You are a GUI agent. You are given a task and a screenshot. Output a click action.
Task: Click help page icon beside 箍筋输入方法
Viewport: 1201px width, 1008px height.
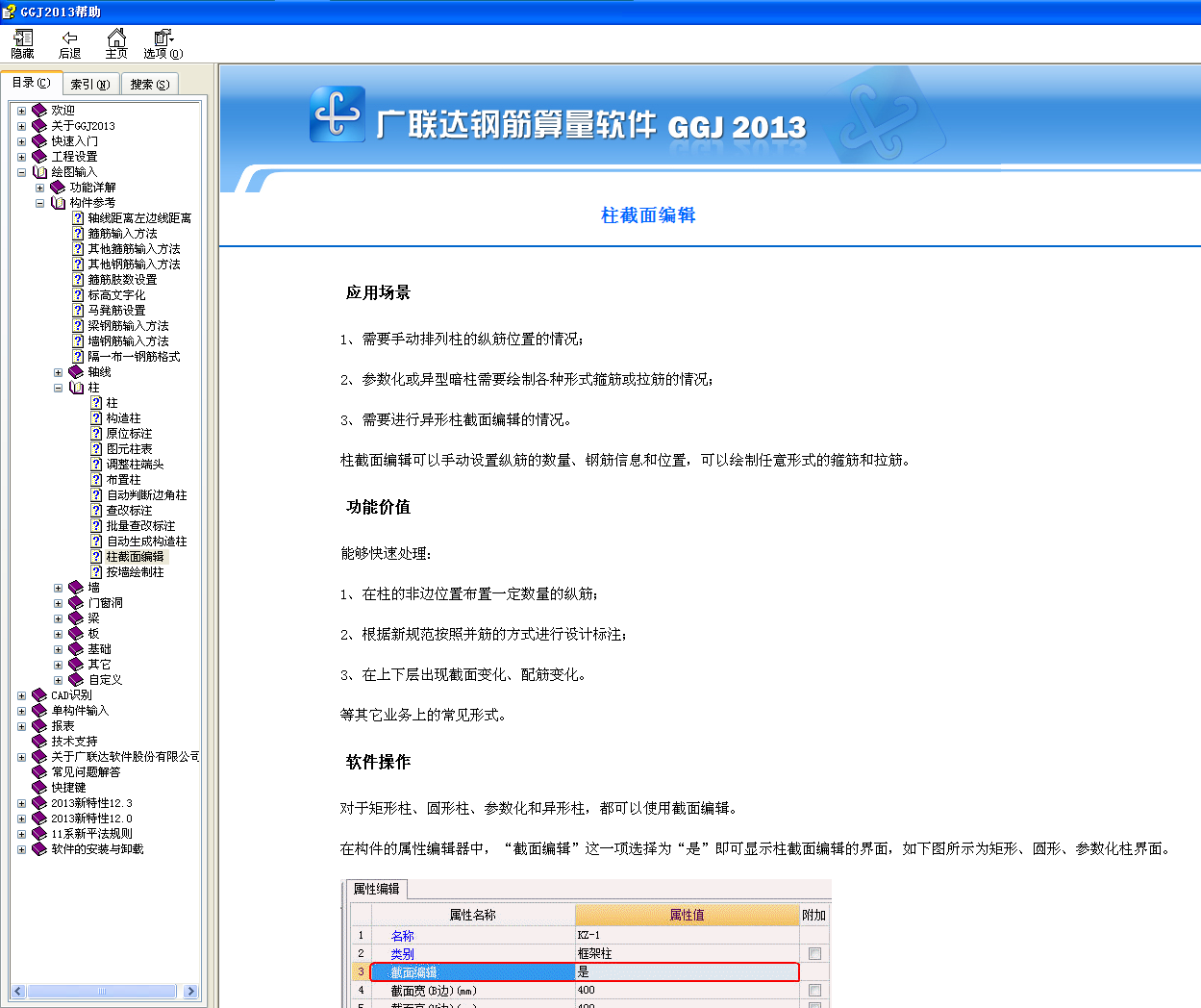click(x=78, y=234)
